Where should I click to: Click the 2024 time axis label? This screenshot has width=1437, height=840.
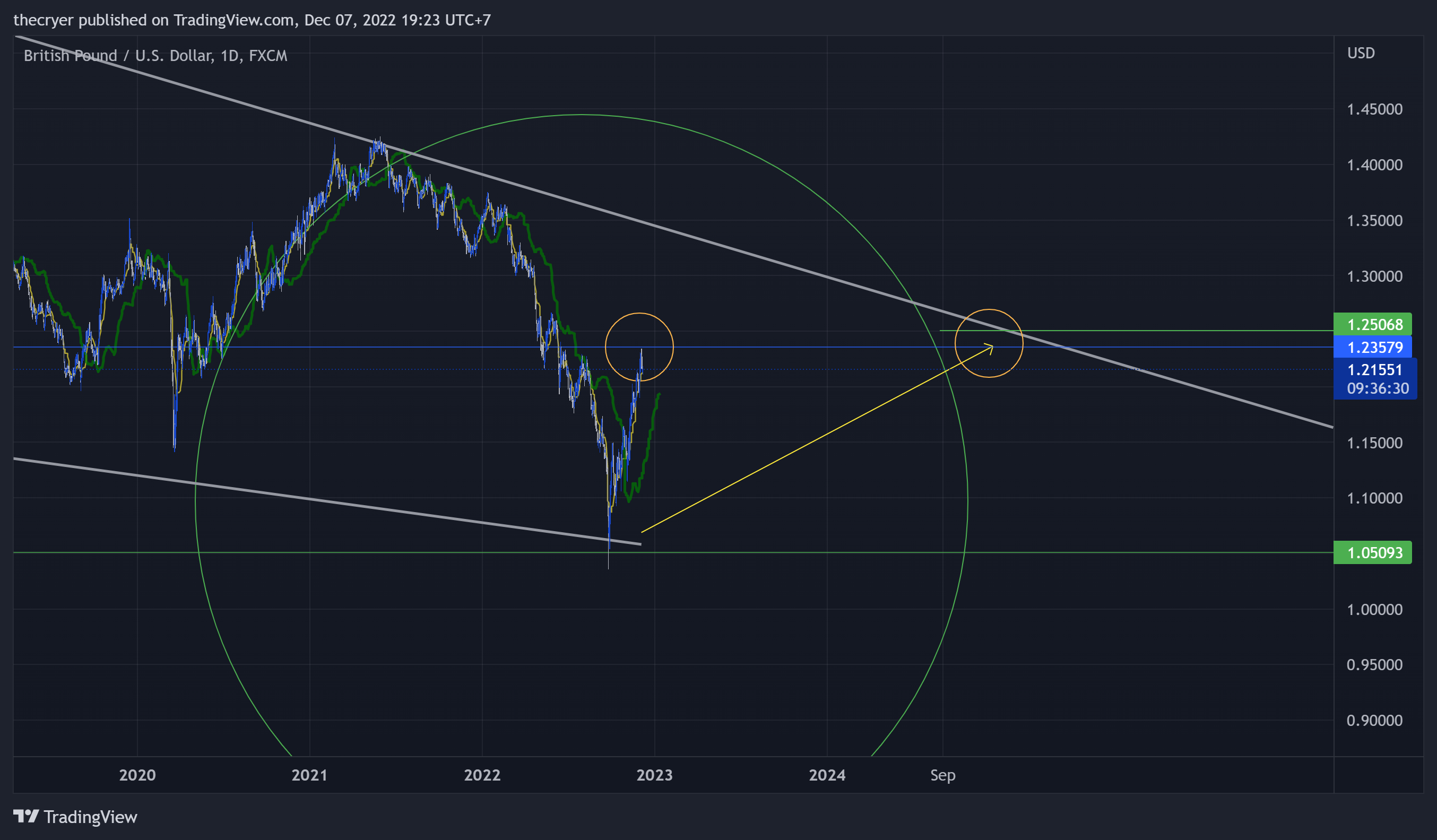[x=827, y=775]
